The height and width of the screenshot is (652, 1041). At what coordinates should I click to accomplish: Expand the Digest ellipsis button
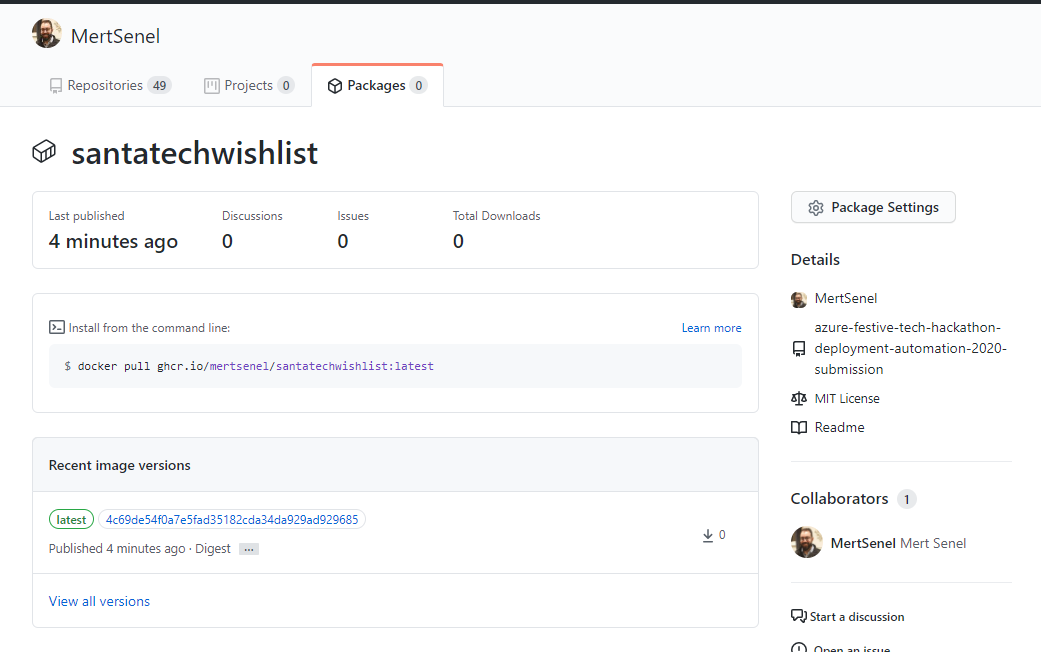coord(249,549)
